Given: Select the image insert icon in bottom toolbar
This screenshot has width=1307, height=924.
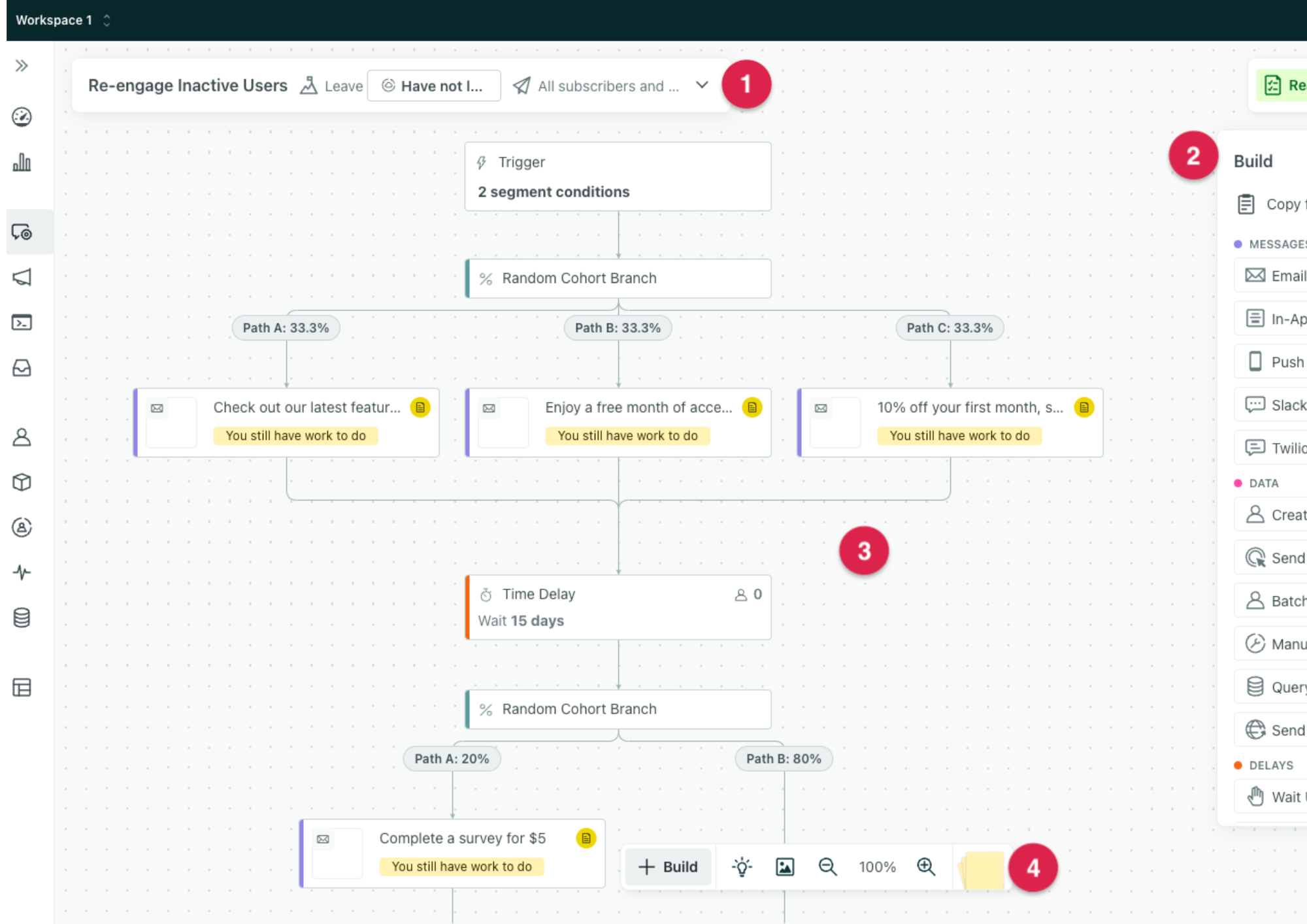Looking at the screenshot, I should 784,866.
